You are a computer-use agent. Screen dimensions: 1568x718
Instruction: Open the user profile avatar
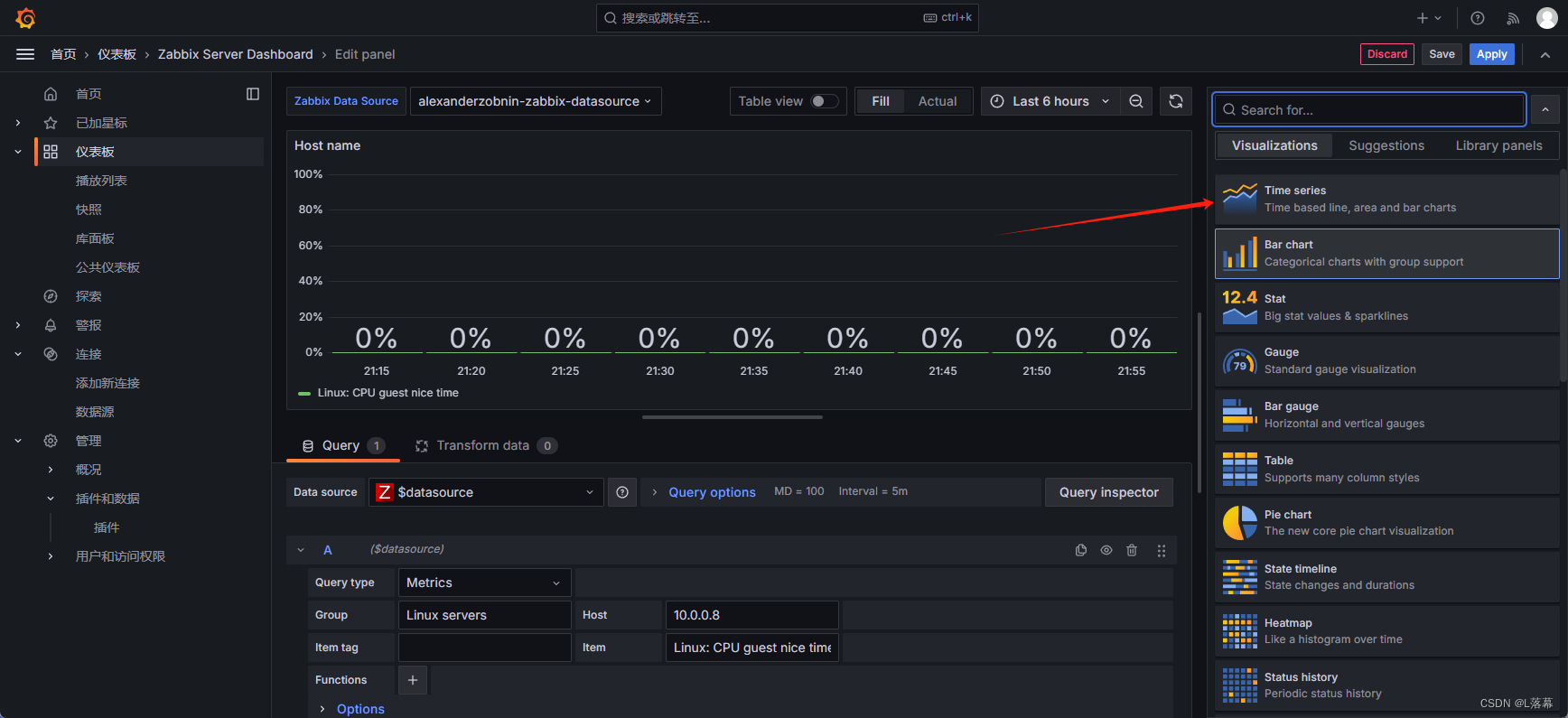coord(1546,18)
